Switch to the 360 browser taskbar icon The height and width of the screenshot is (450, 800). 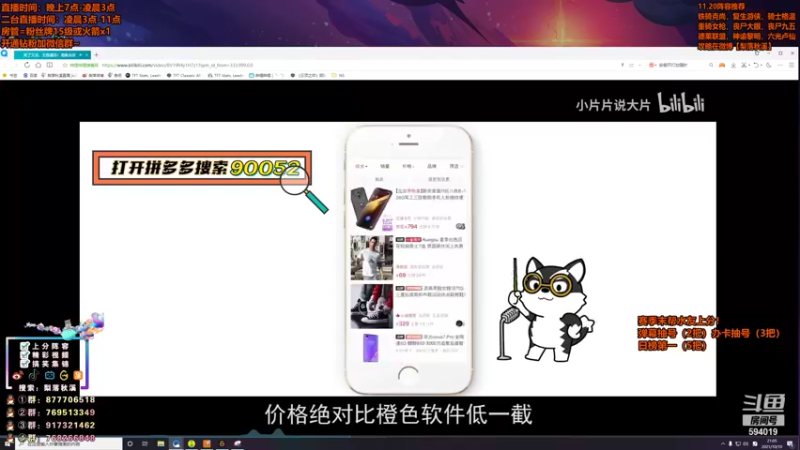[176, 444]
